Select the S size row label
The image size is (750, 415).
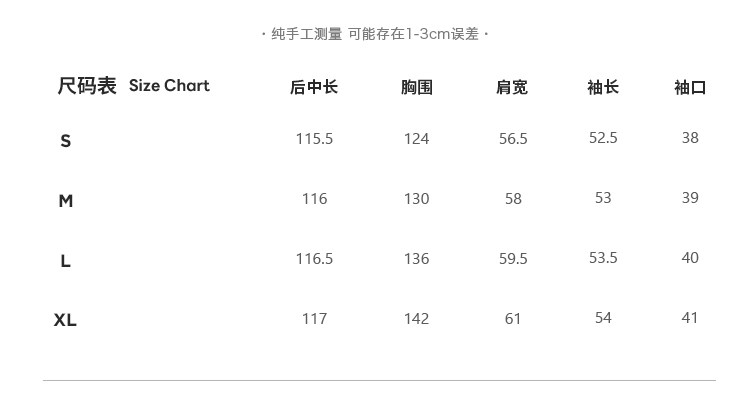66,141
